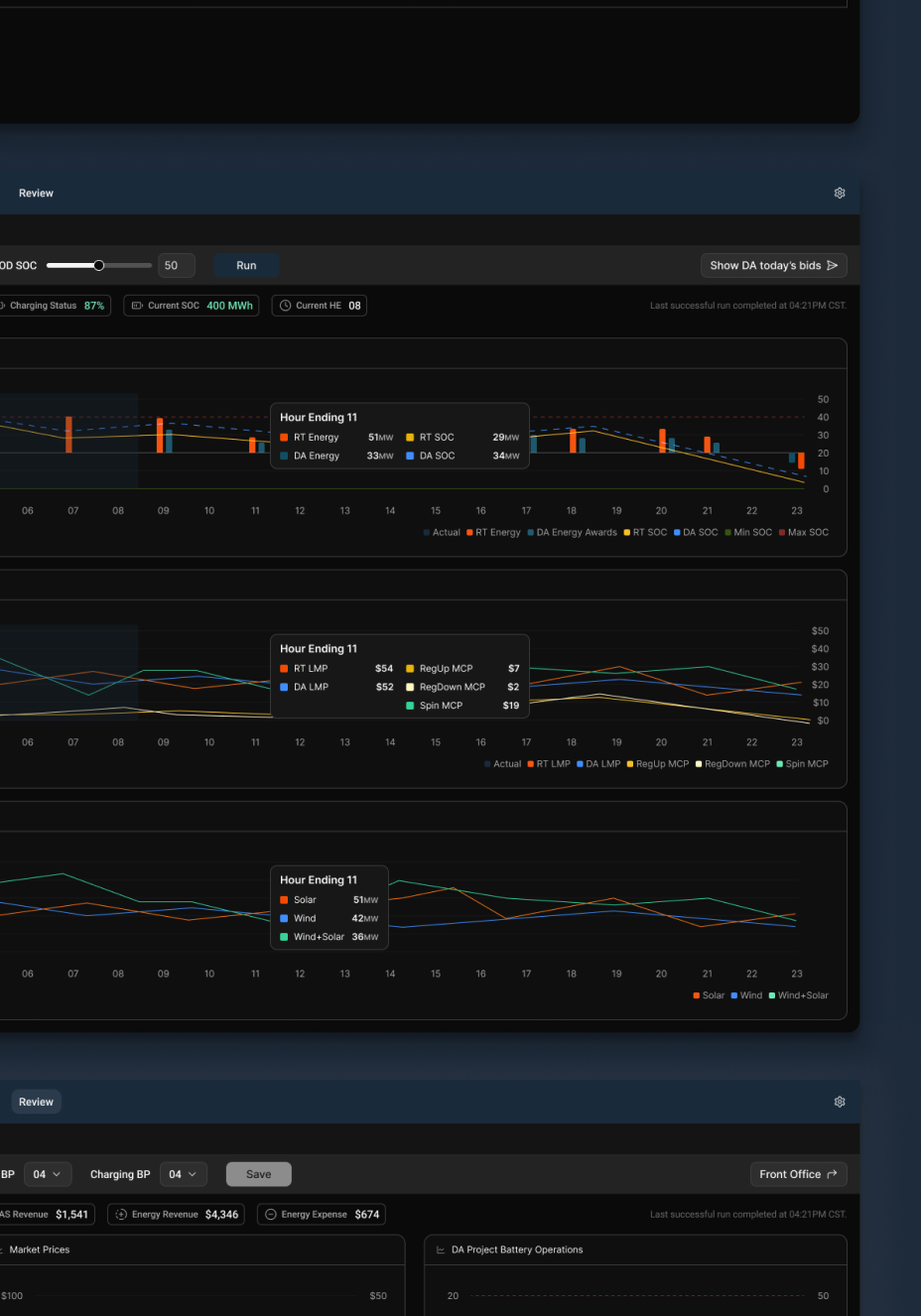Click the AS Revenue $1,541 badge
The height and width of the screenshot is (1316, 921).
(x=45, y=1215)
